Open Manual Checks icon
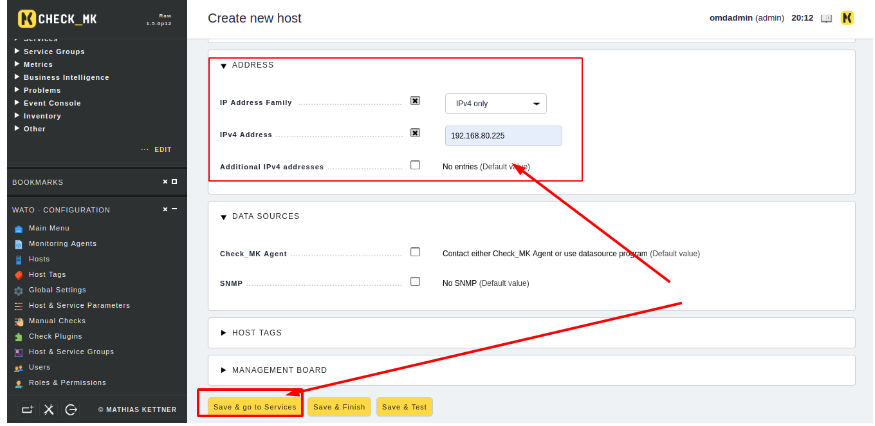This screenshot has height=426, width=875. point(18,321)
